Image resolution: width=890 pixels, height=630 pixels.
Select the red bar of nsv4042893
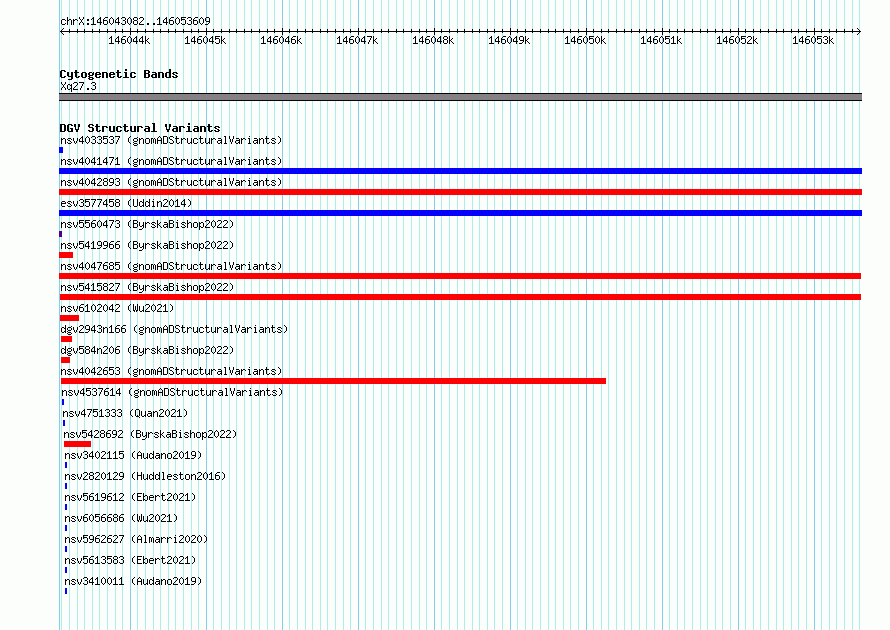460,192
